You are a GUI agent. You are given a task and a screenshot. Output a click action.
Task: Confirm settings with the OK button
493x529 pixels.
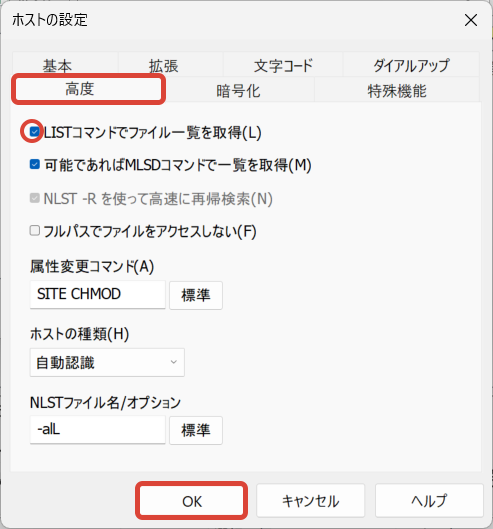tap(191, 501)
